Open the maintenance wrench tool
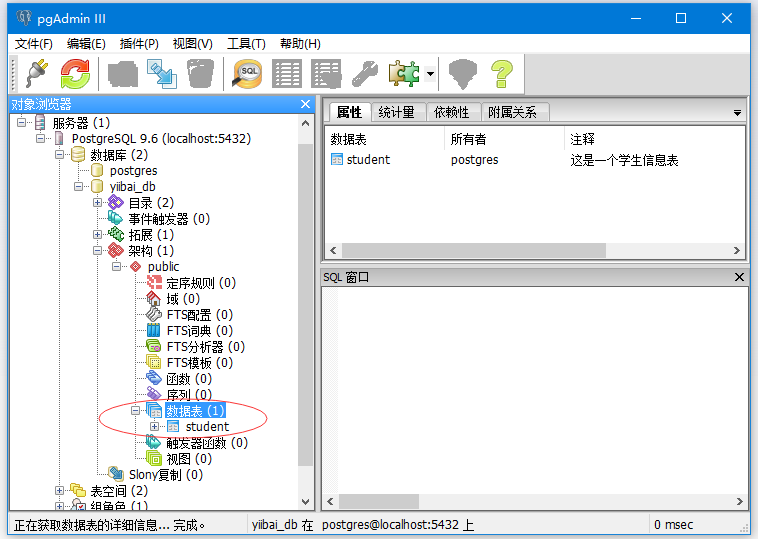The height and width of the screenshot is (539, 758). 363,73
